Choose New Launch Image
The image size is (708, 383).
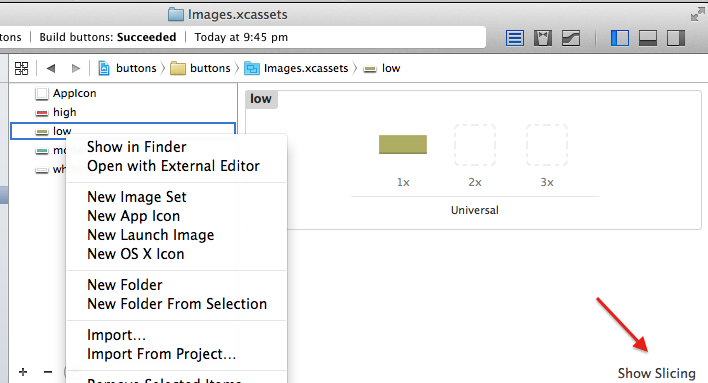pos(150,235)
